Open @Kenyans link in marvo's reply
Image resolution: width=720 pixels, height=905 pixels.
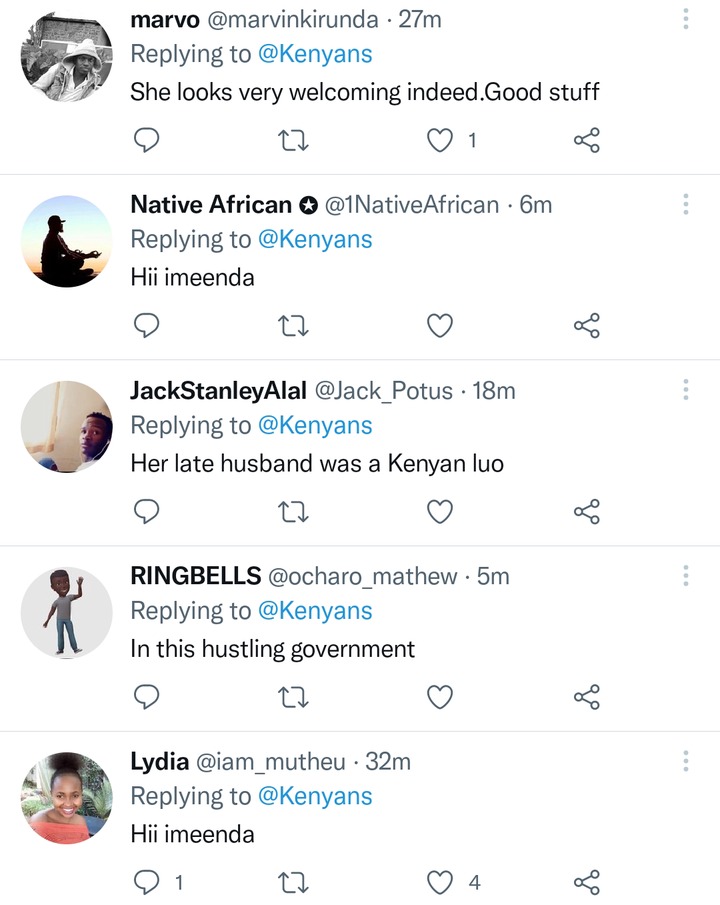click(315, 55)
